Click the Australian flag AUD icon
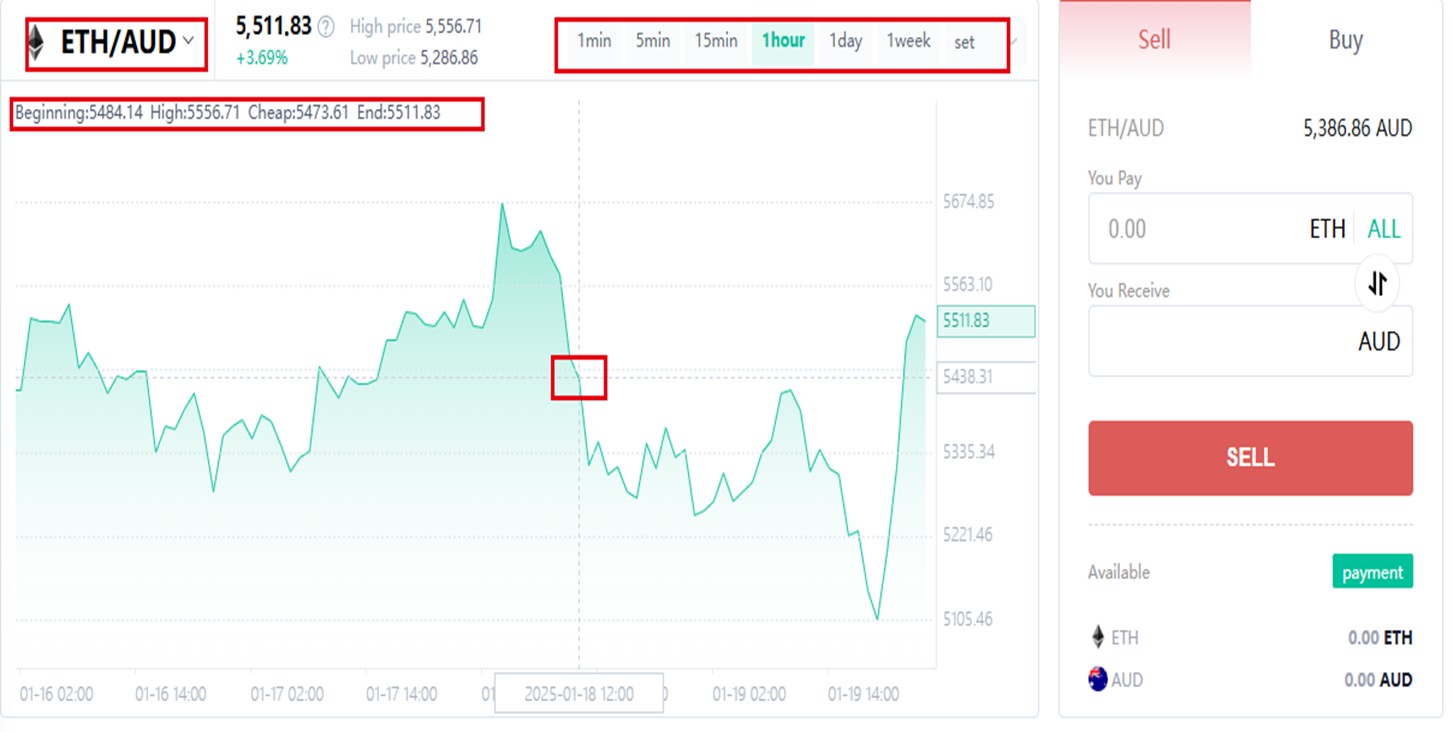The width and height of the screenshot is (1453, 732). (x=1098, y=680)
